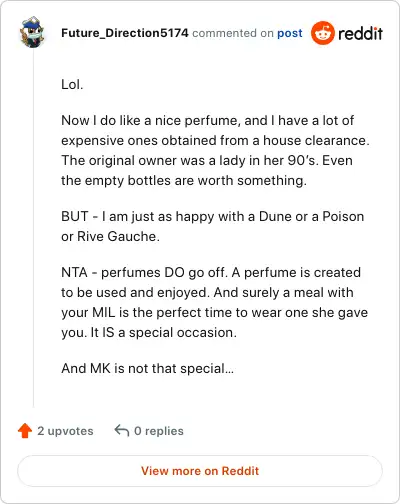Click the "commented on" header text
The image size is (400, 504).
pos(233,33)
